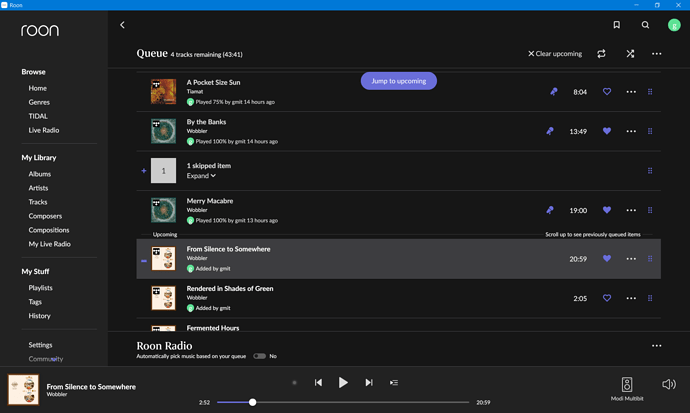Click lyrics microphone icon for By the Banks
Screen dimensions: 690x413
point(550,131)
